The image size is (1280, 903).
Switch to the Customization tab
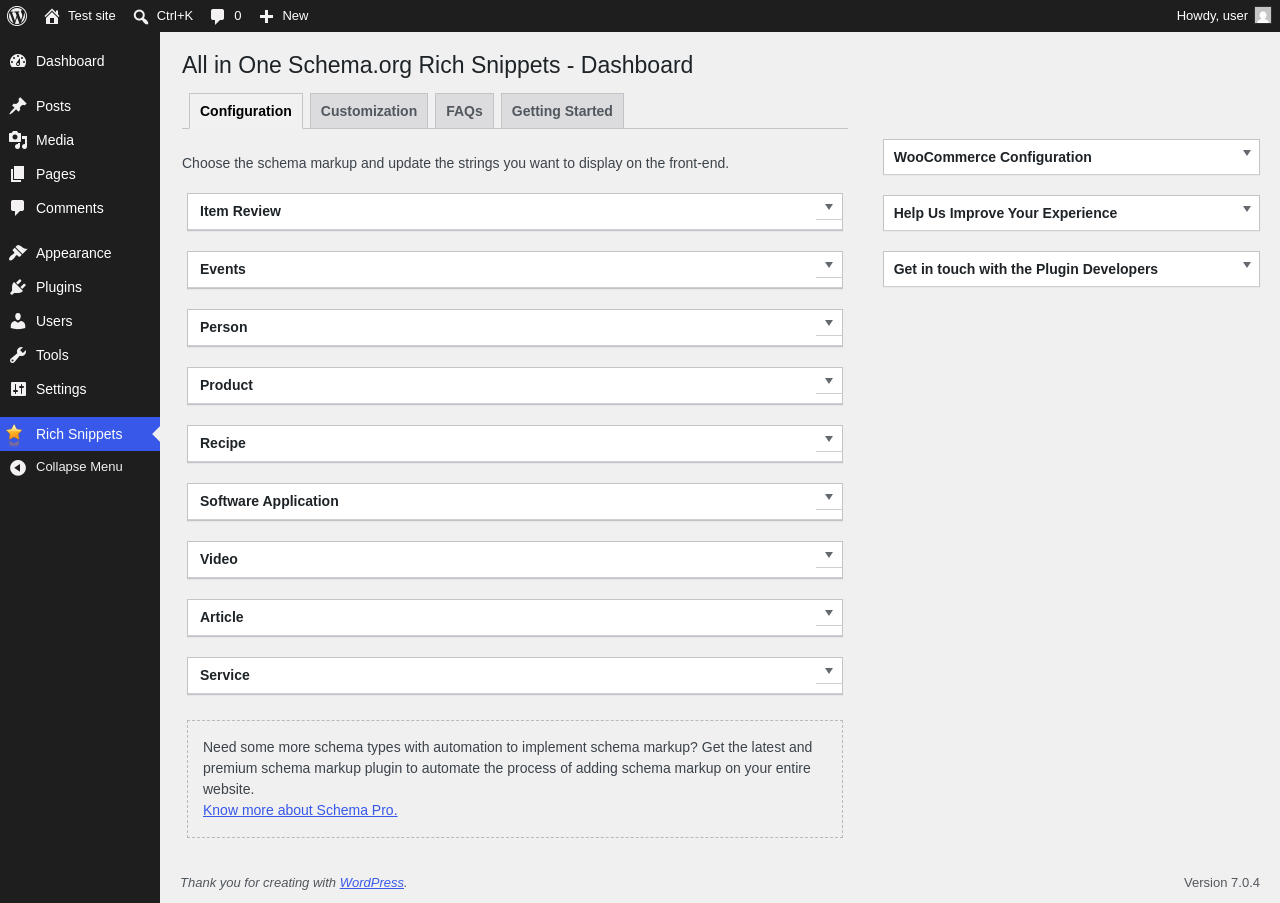369,111
